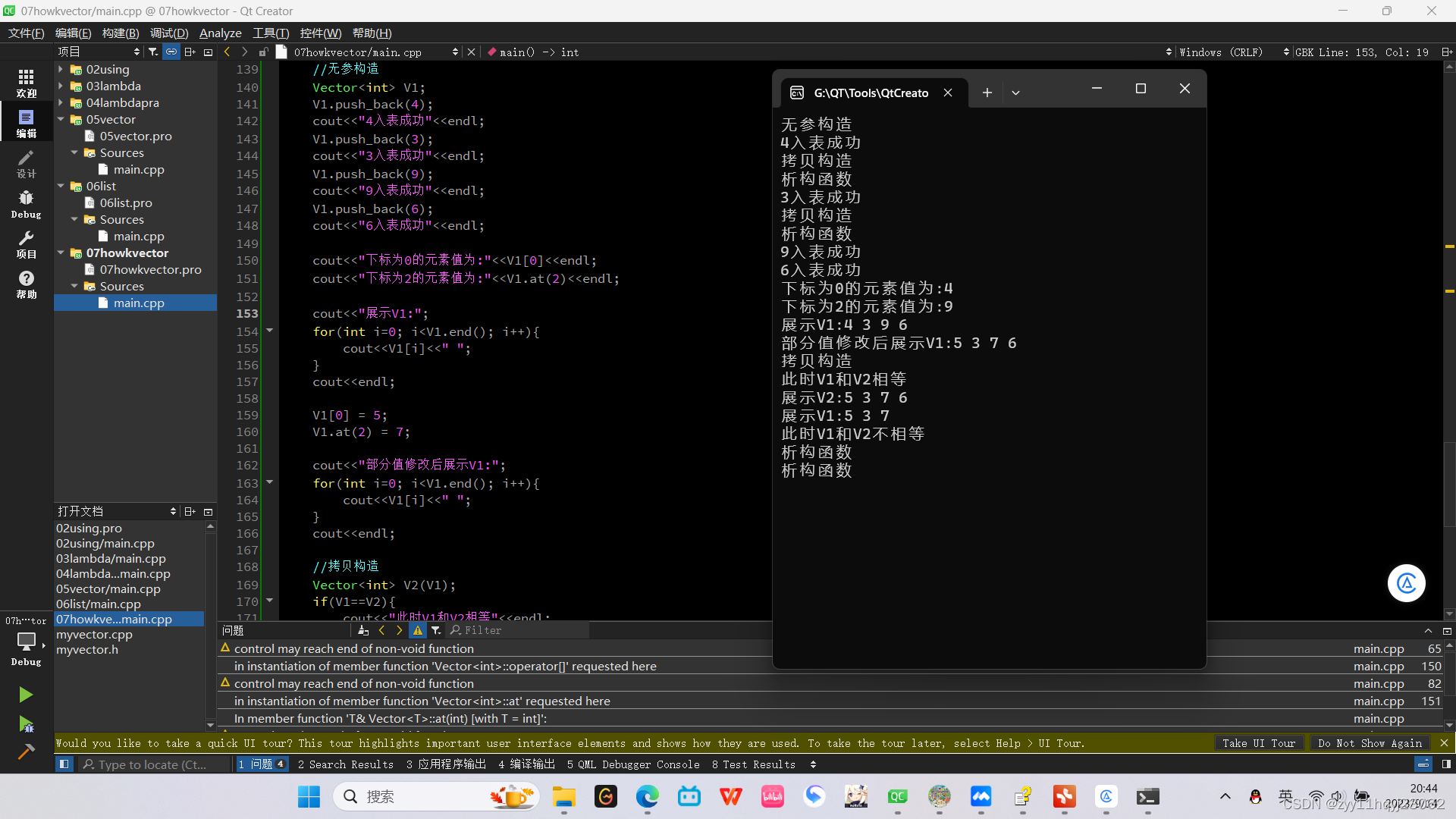This screenshot has height=819, width=1456.
Task: Switch to Debug mode in sidebar
Action: pyautogui.click(x=26, y=204)
